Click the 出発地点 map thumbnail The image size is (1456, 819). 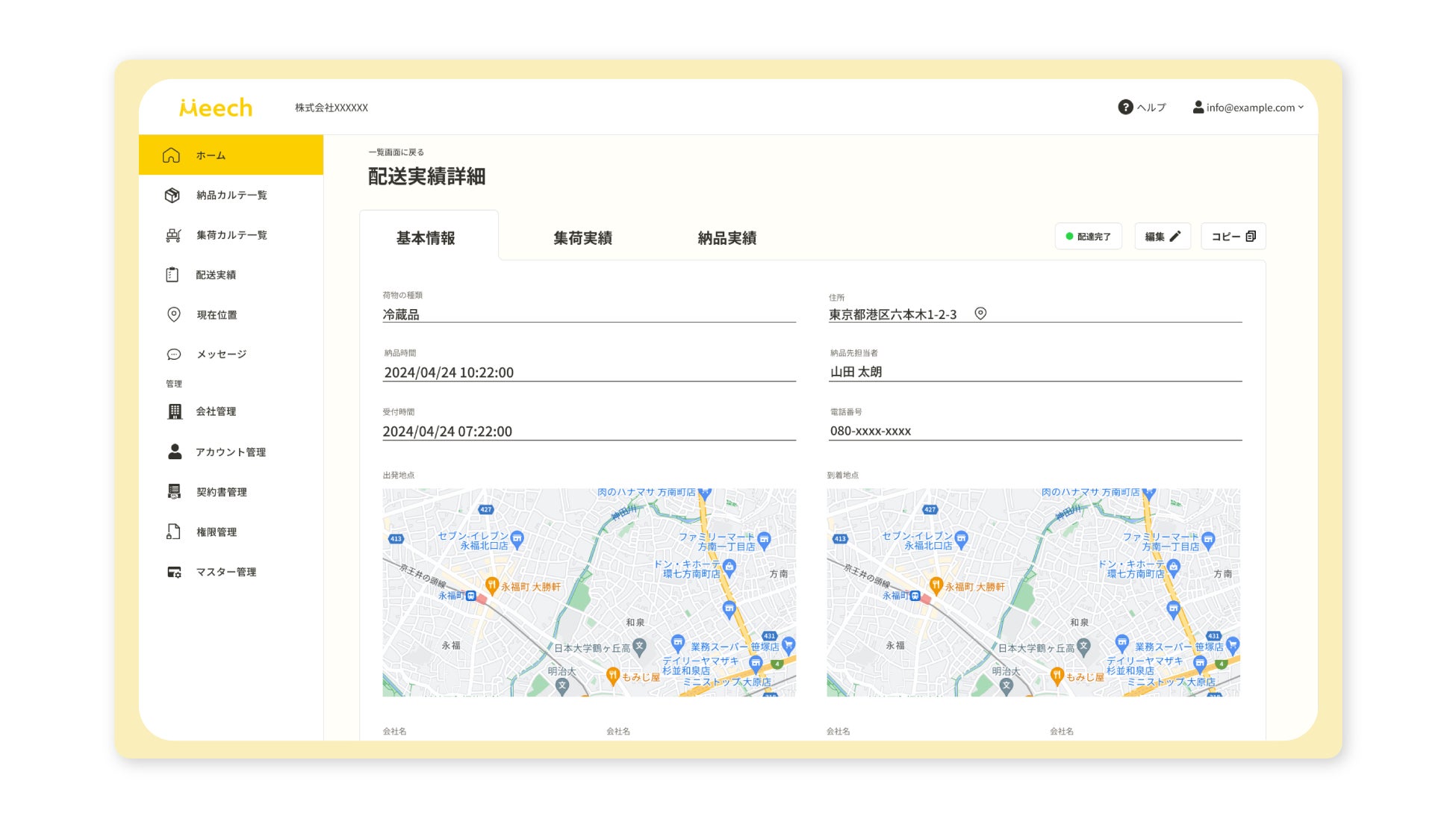(588, 592)
